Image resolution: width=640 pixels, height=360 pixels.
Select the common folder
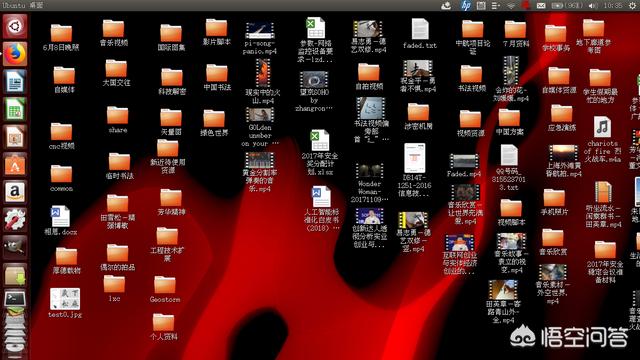[x=61, y=178]
